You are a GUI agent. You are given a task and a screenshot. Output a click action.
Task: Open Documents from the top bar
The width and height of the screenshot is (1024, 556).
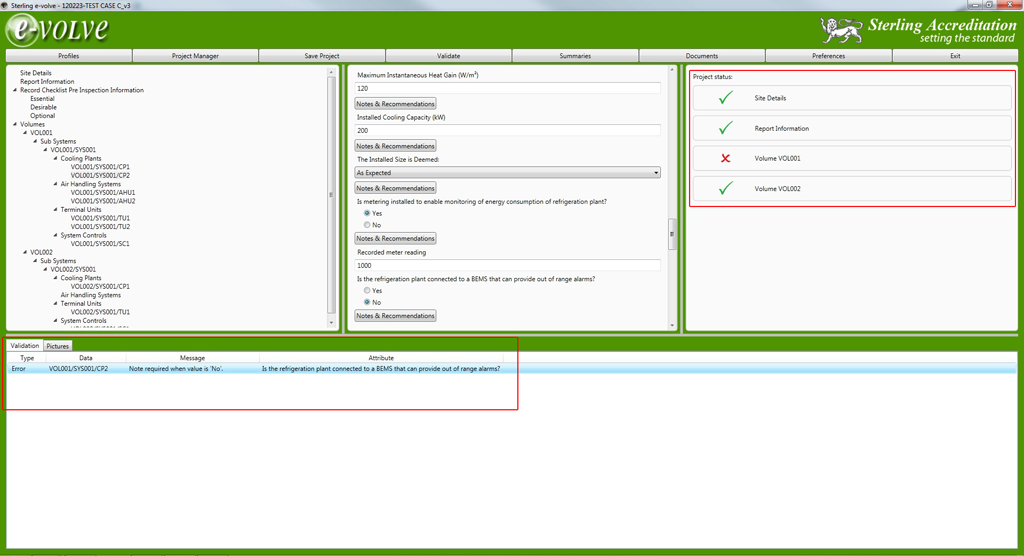(x=702, y=56)
